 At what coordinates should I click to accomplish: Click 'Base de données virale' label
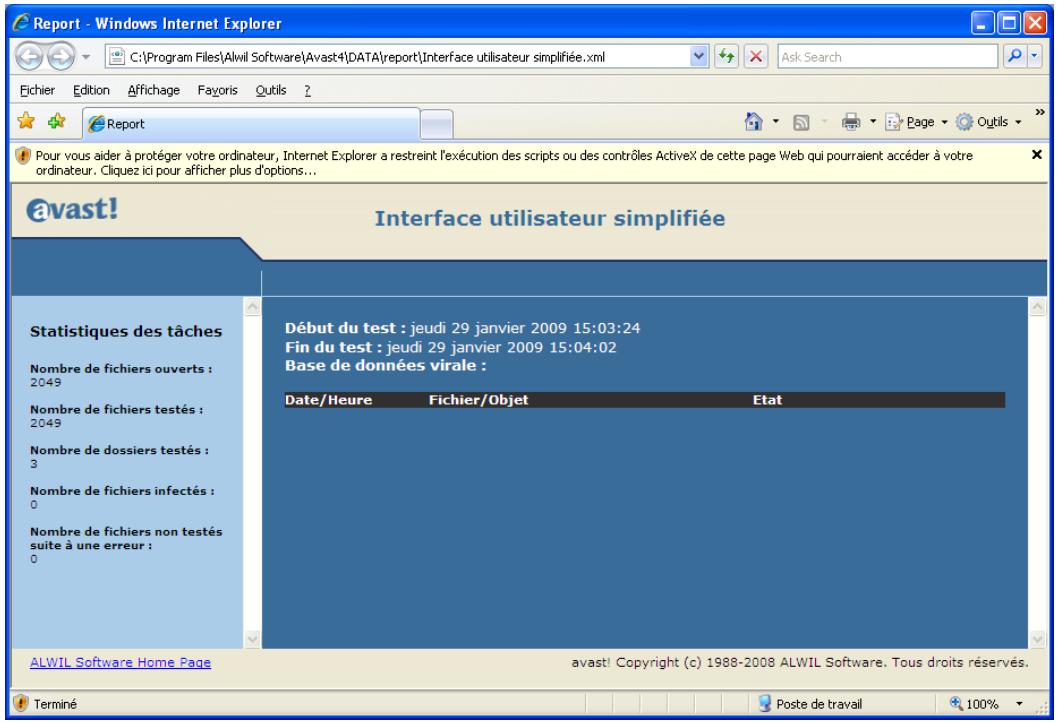tap(386, 366)
